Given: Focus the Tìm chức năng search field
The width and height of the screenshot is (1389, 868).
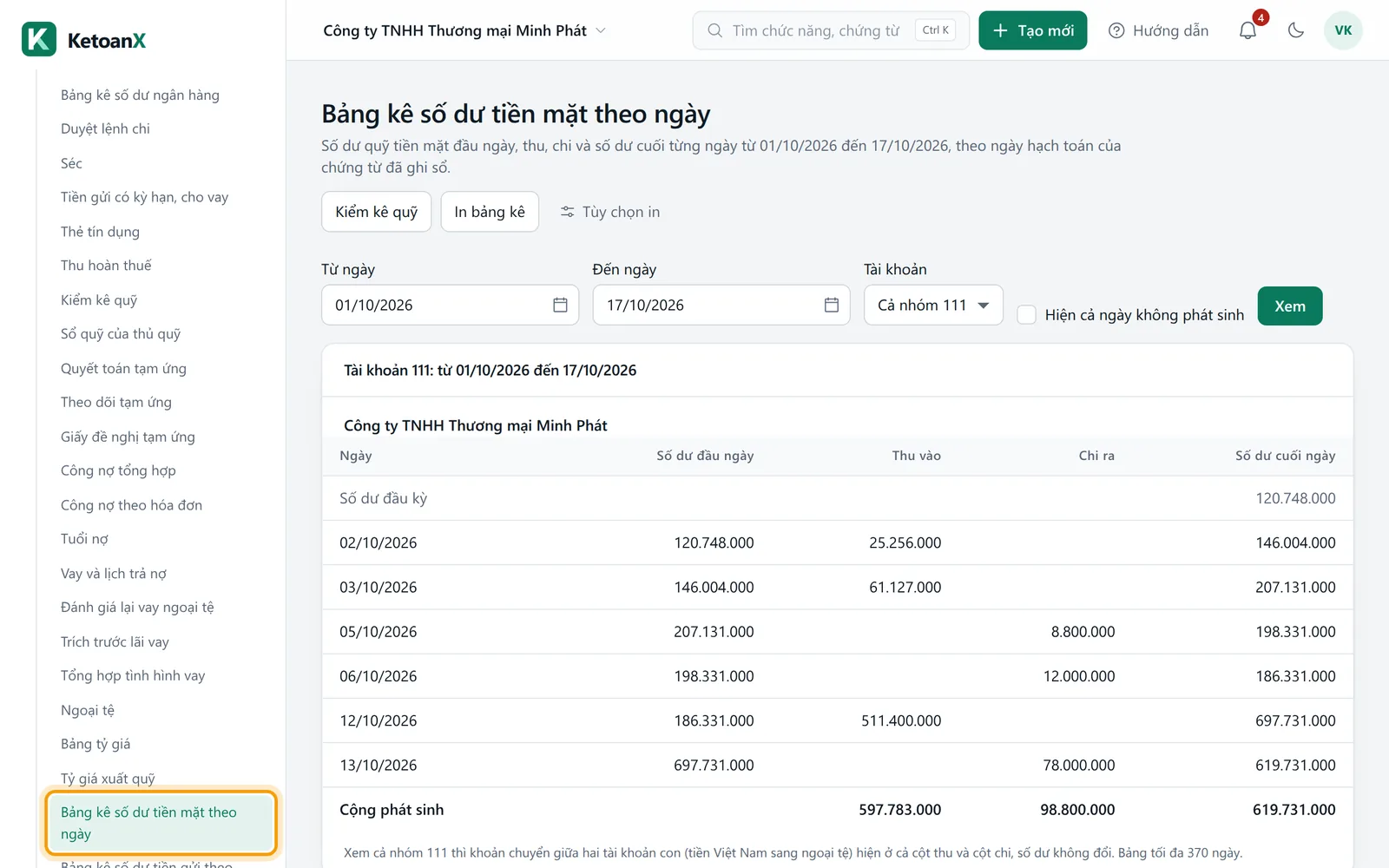Looking at the screenshot, I should pyautogui.click(x=831, y=30).
